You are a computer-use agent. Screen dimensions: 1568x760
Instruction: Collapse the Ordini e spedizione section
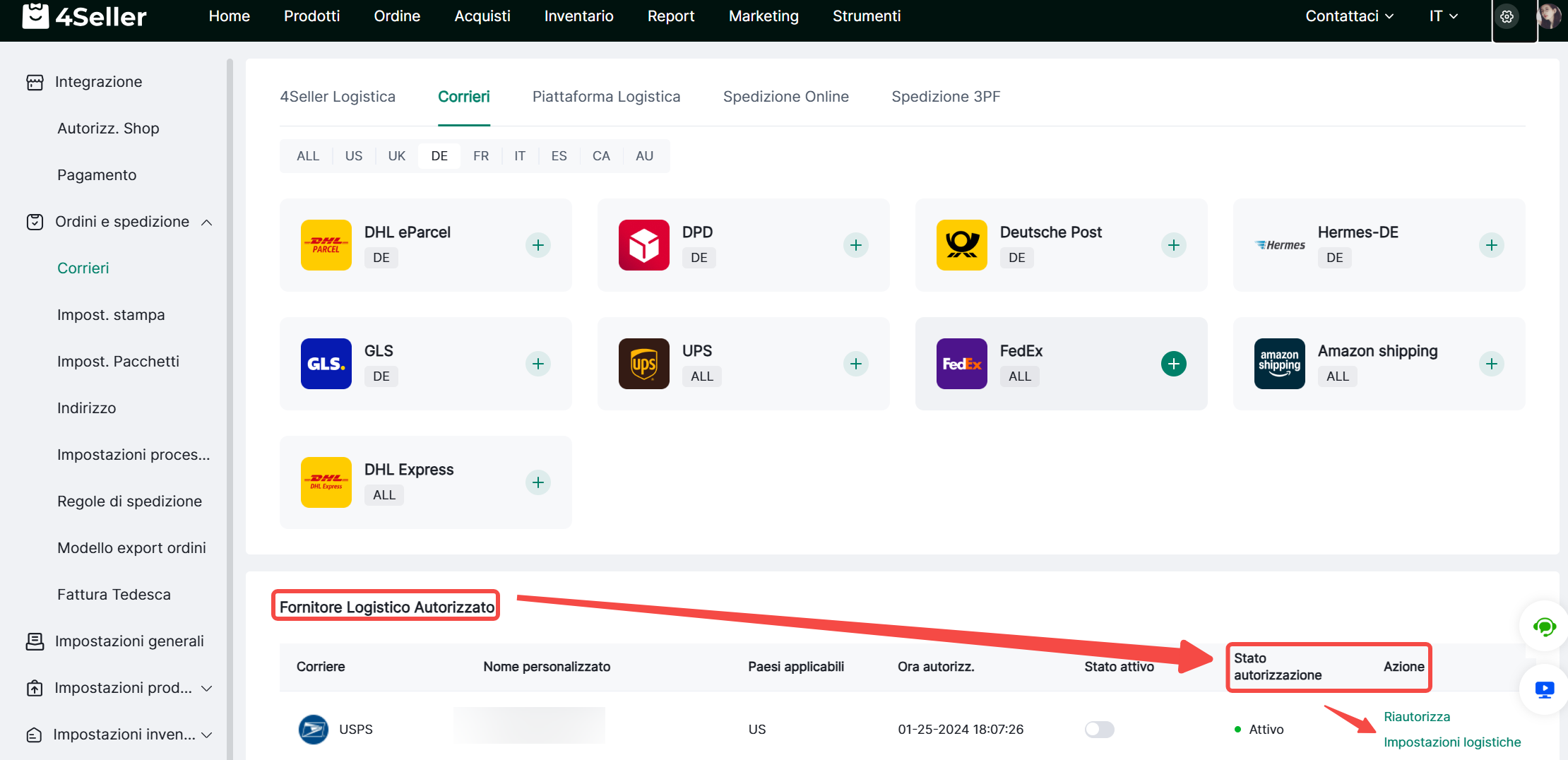click(x=206, y=222)
